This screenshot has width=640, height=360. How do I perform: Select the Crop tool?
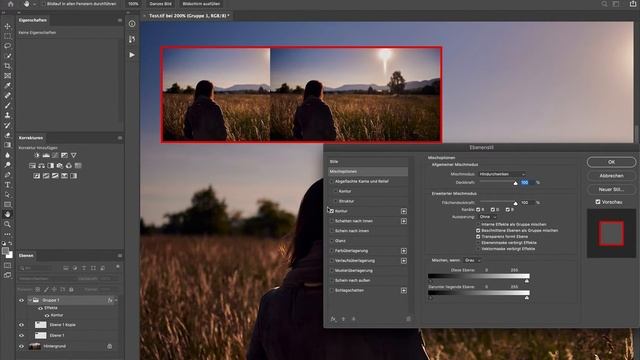tap(7, 66)
